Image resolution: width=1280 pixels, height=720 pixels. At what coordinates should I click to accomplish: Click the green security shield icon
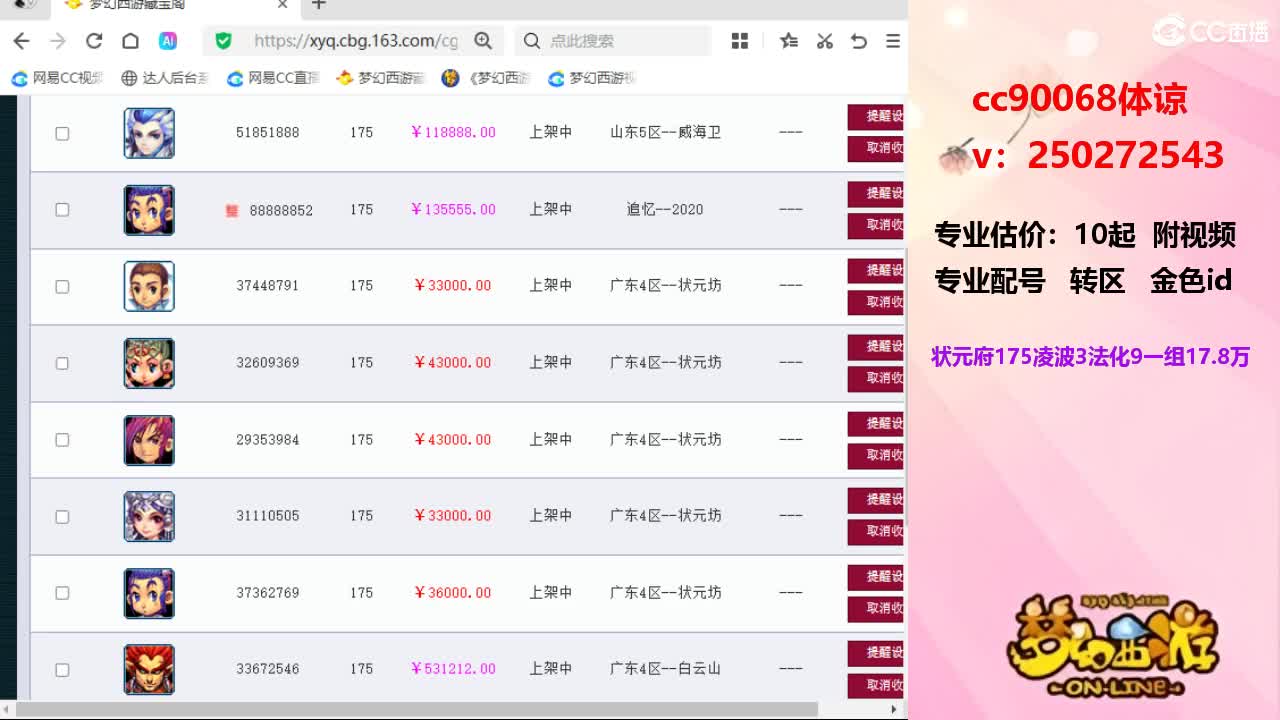click(x=224, y=41)
